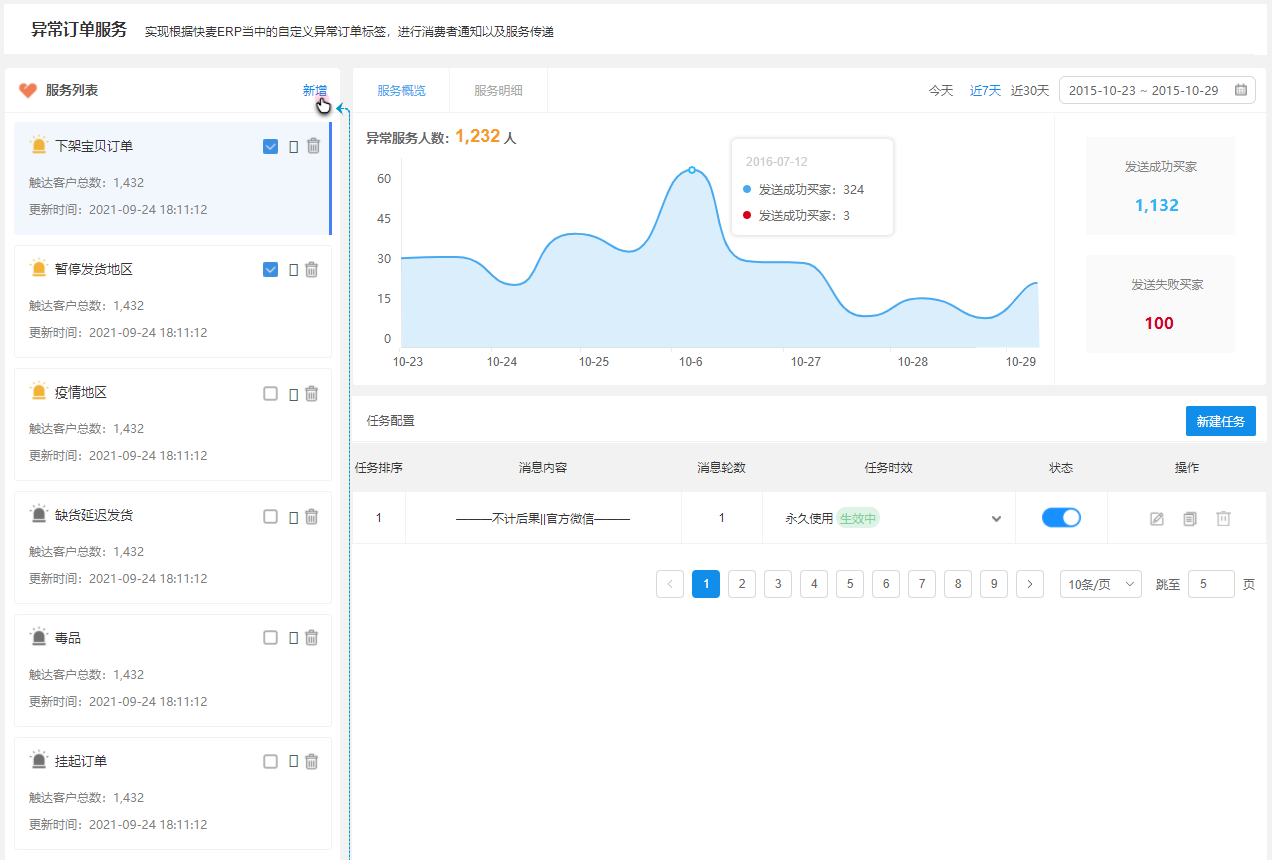
Task: Open the 10条/页 page size dropdown
Action: [1101, 584]
